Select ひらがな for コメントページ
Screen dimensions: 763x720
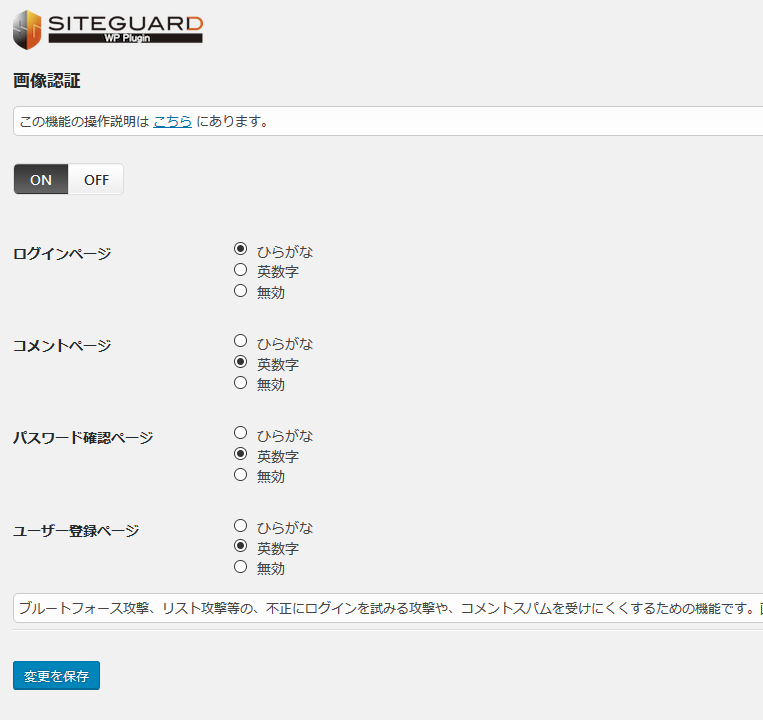pyautogui.click(x=240, y=341)
